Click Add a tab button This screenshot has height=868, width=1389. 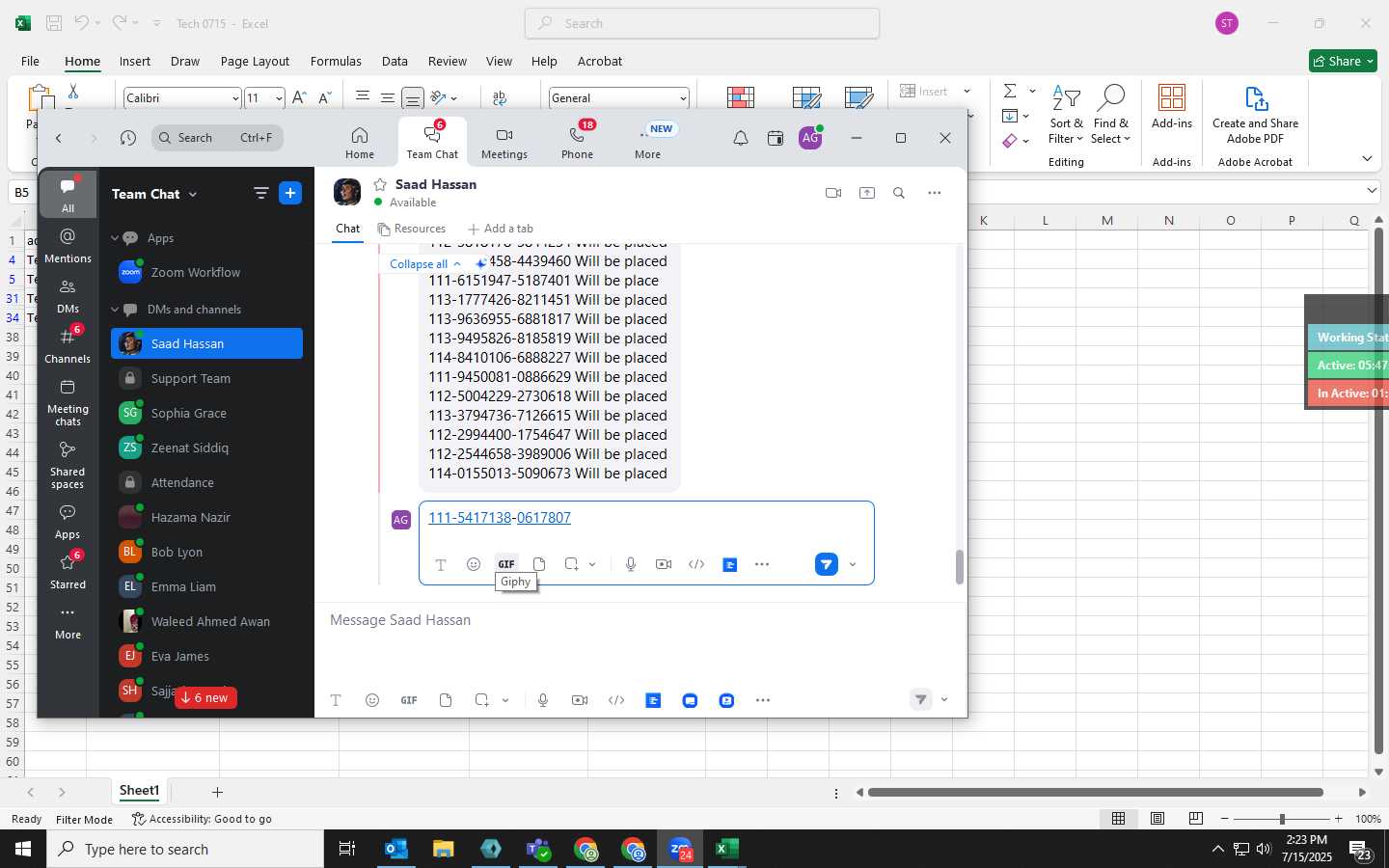500,229
